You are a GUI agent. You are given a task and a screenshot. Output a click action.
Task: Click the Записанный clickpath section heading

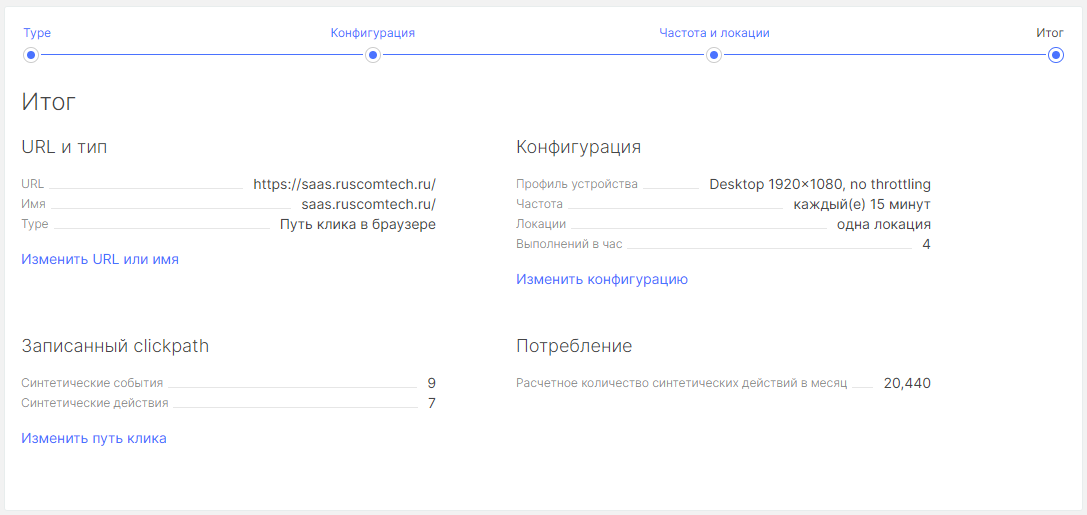coord(115,346)
